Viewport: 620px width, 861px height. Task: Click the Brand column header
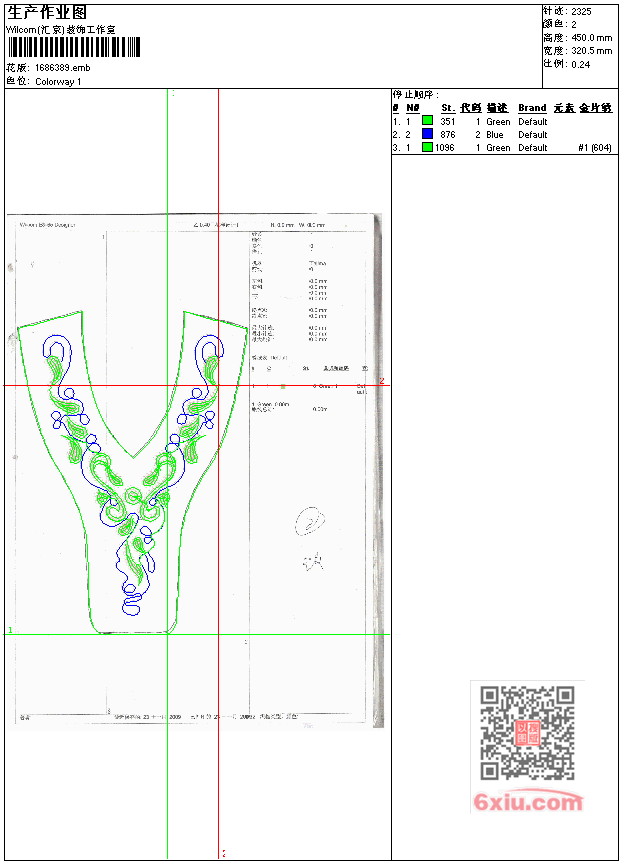[532, 108]
